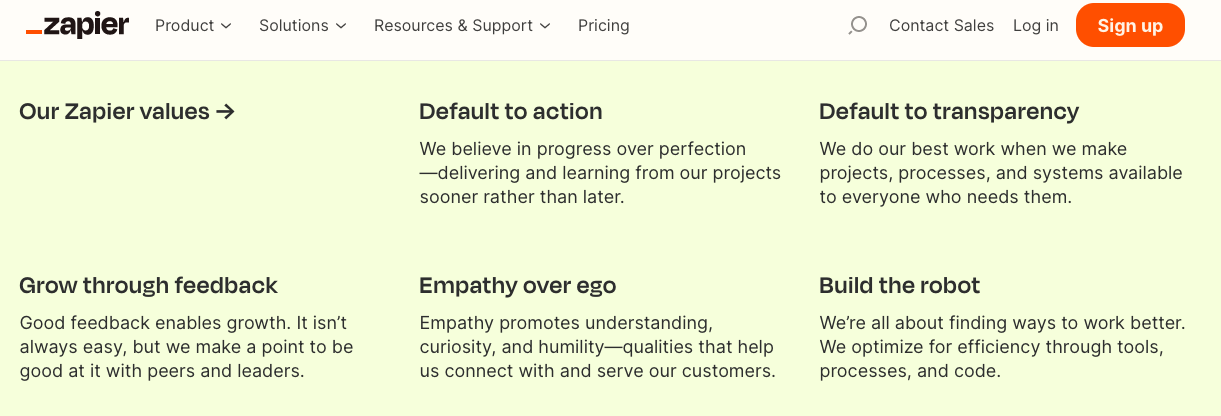
Task: Click the progress over perfection paragraph
Action: tap(600, 173)
